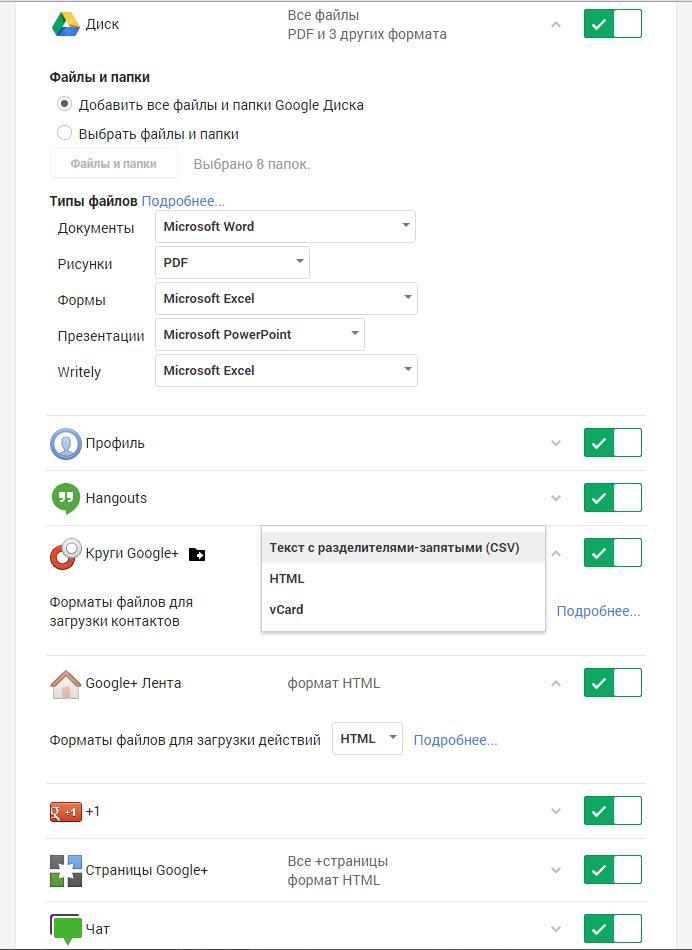Open 'Подробнее...' link next to Типы файлов
692x950 pixels.
tap(183, 201)
